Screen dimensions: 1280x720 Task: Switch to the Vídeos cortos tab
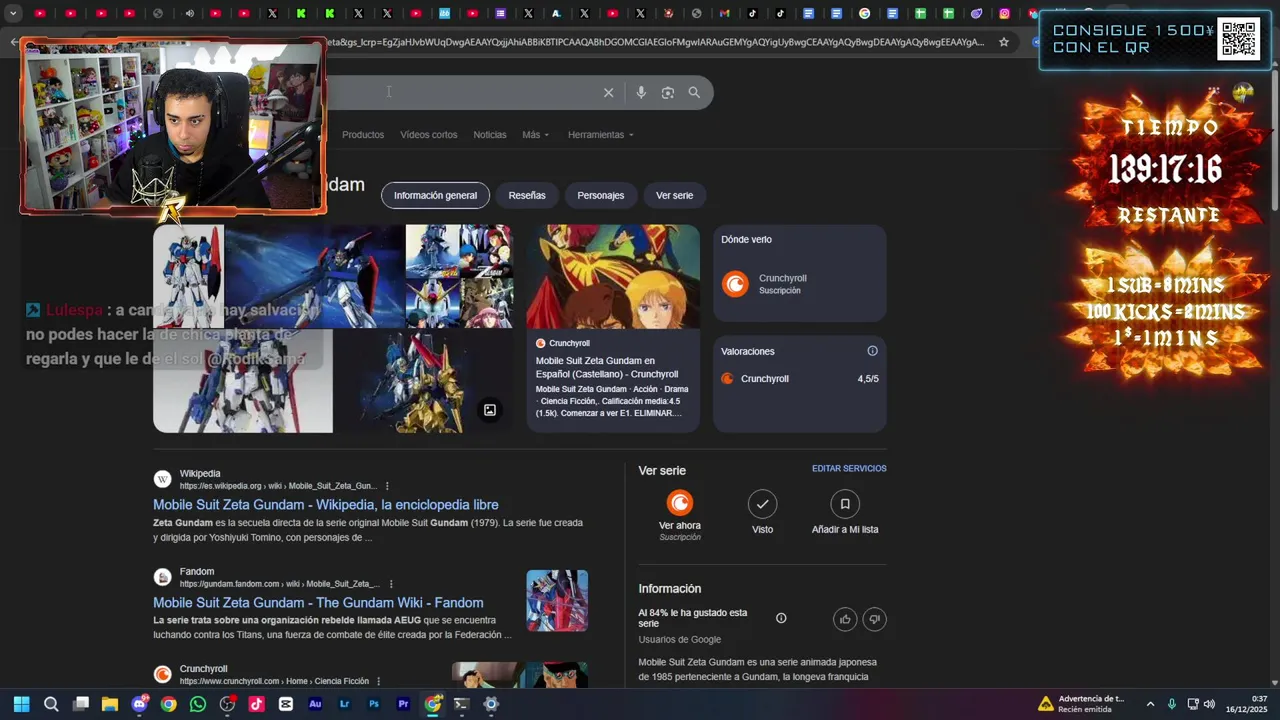(429, 135)
